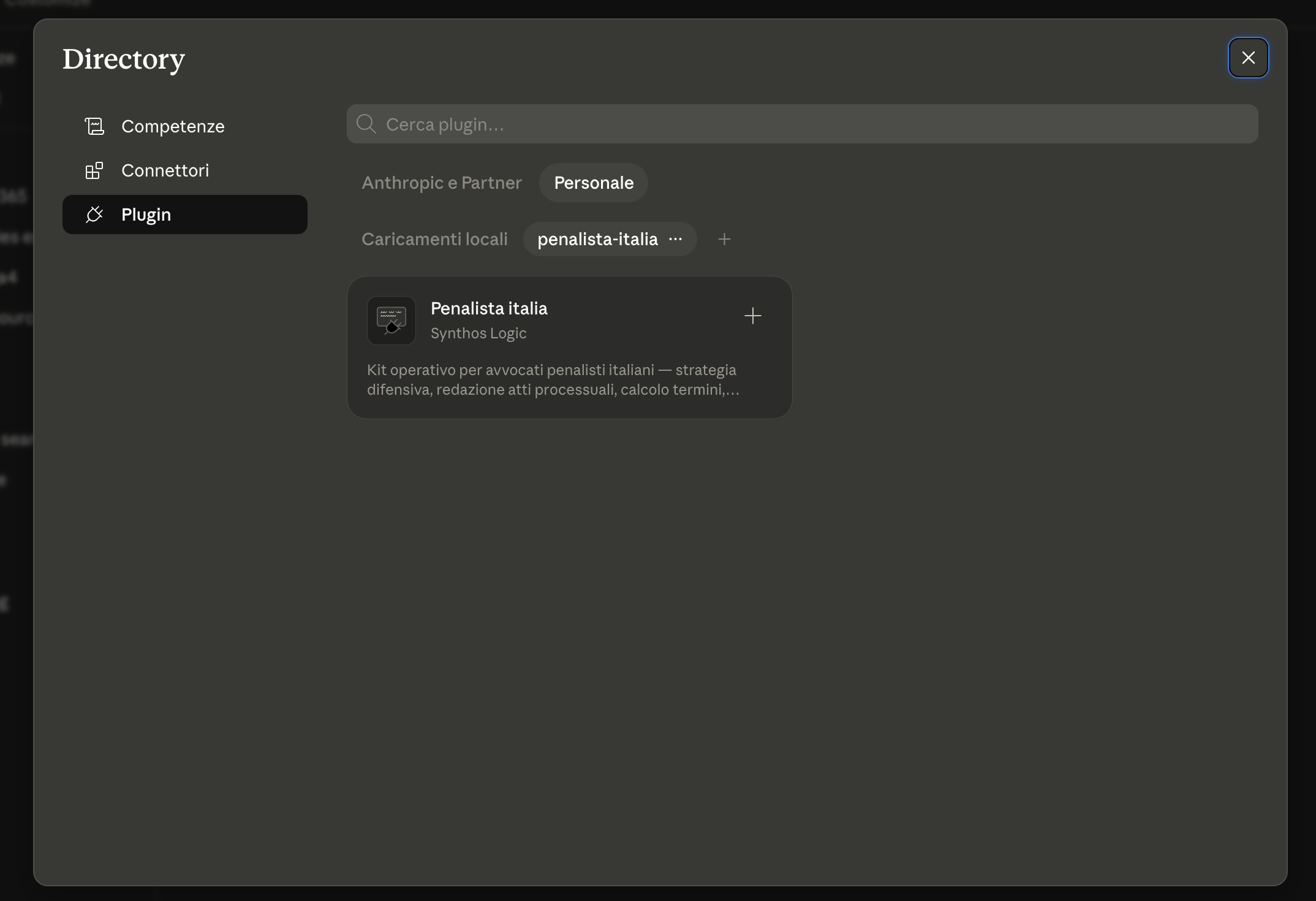Select the Personale tab

click(593, 183)
